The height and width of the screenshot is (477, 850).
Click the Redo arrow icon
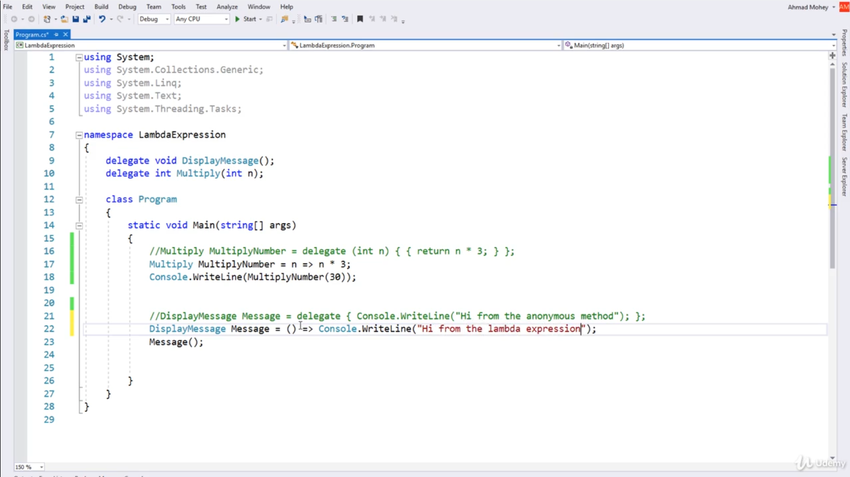[x=120, y=19]
